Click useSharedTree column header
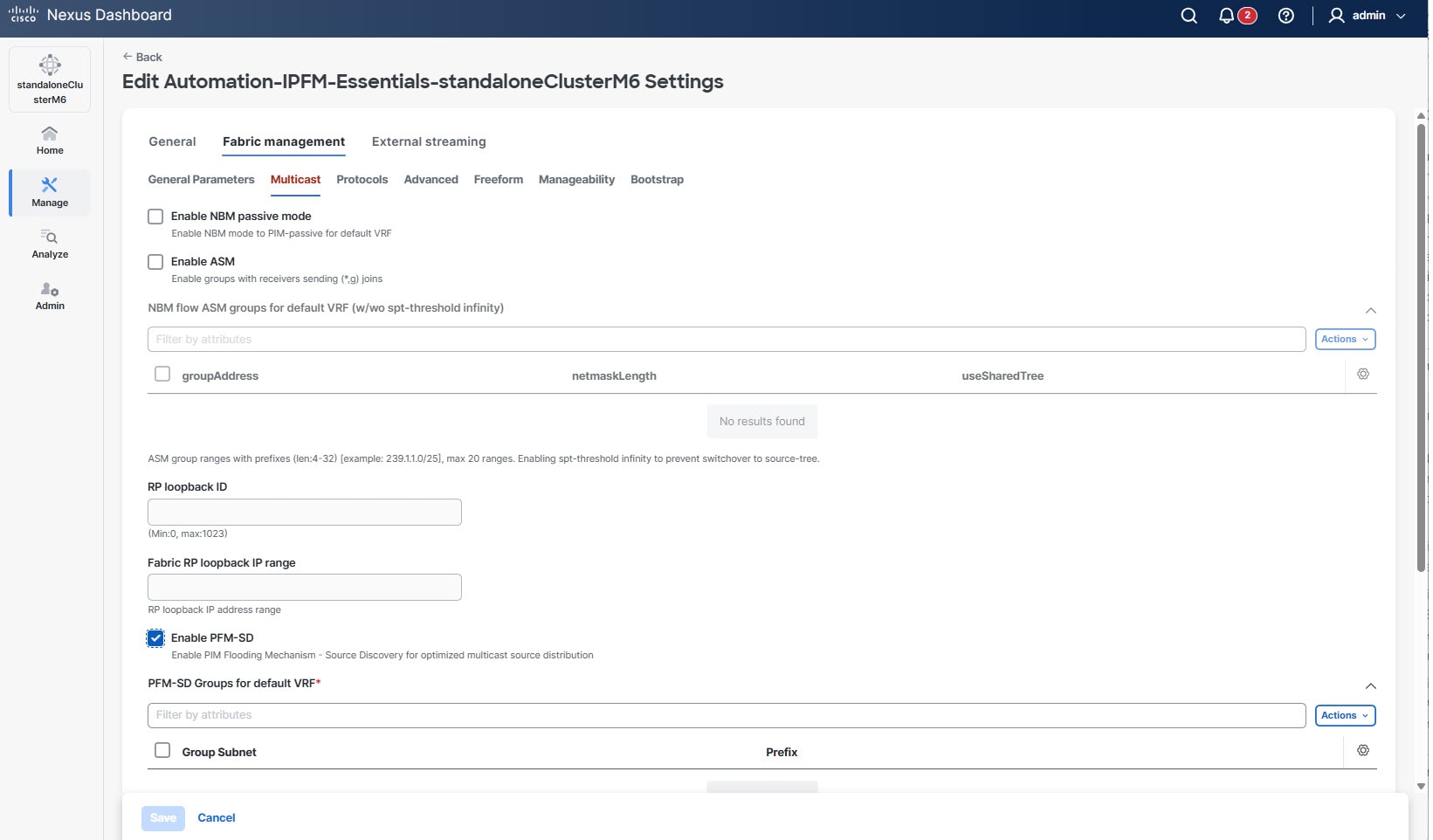The image size is (1433, 840). click(x=1002, y=375)
